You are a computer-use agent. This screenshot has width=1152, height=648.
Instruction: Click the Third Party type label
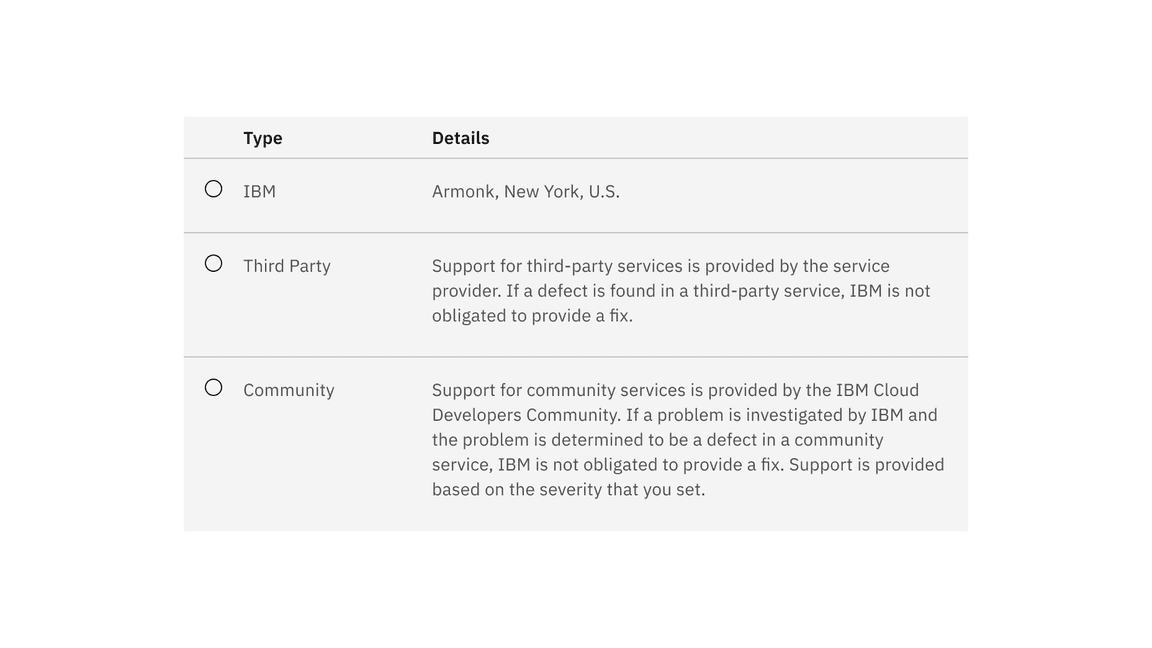(287, 266)
